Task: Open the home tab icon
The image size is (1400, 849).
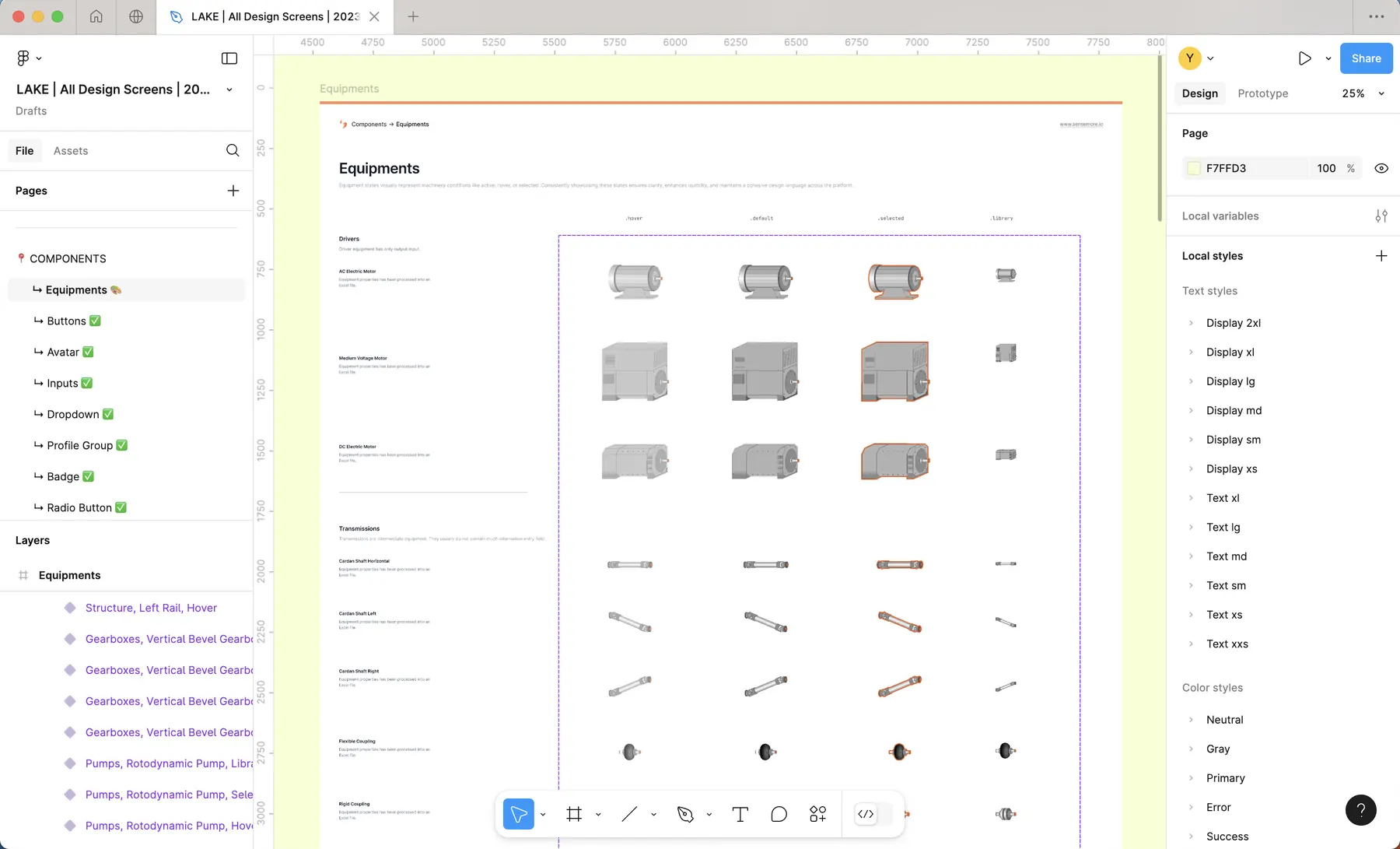Action: (96, 16)
